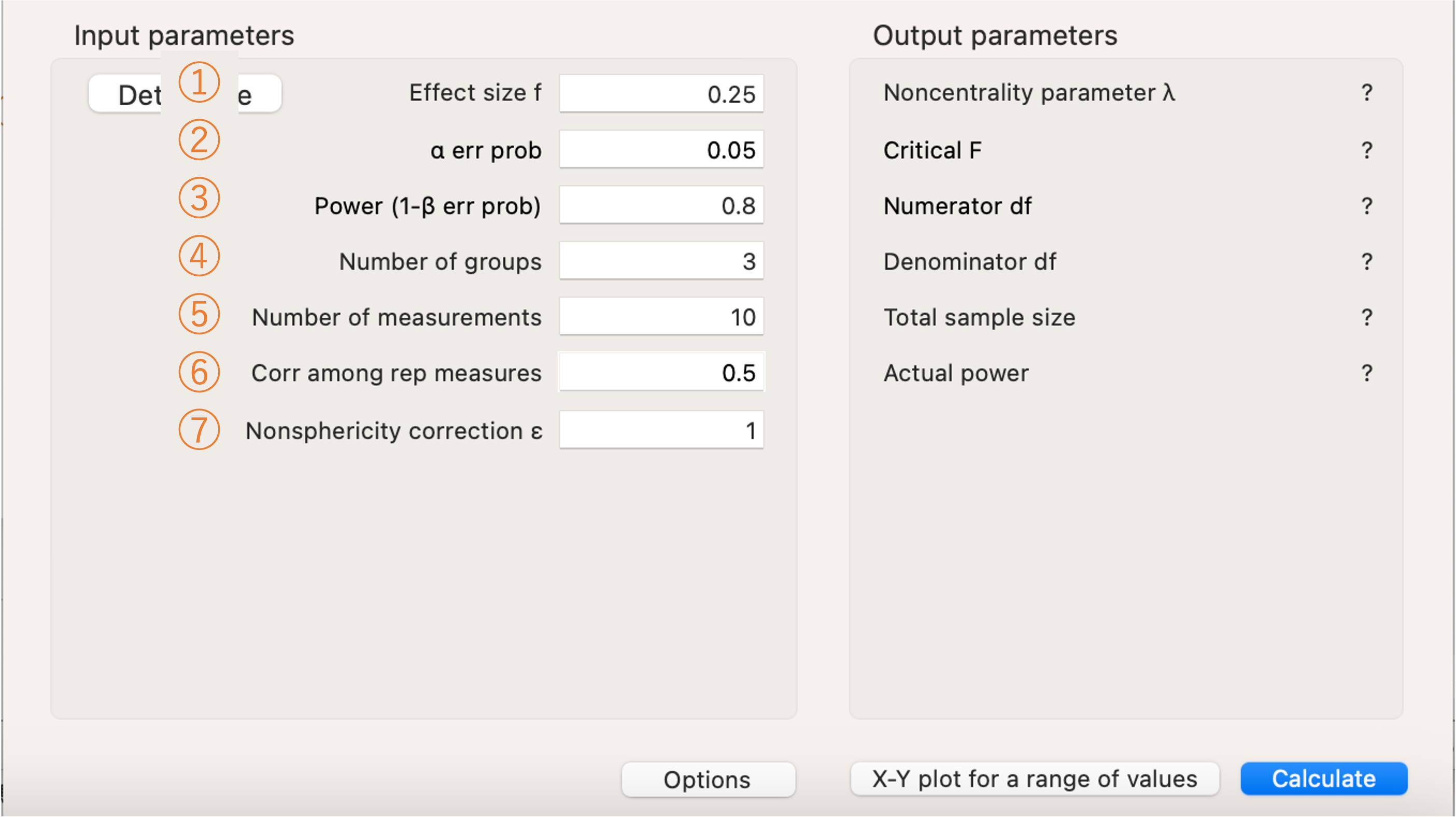Click the circled number 6 annotation
Screen dimensions: 1456x817
[x=199, y=372]
